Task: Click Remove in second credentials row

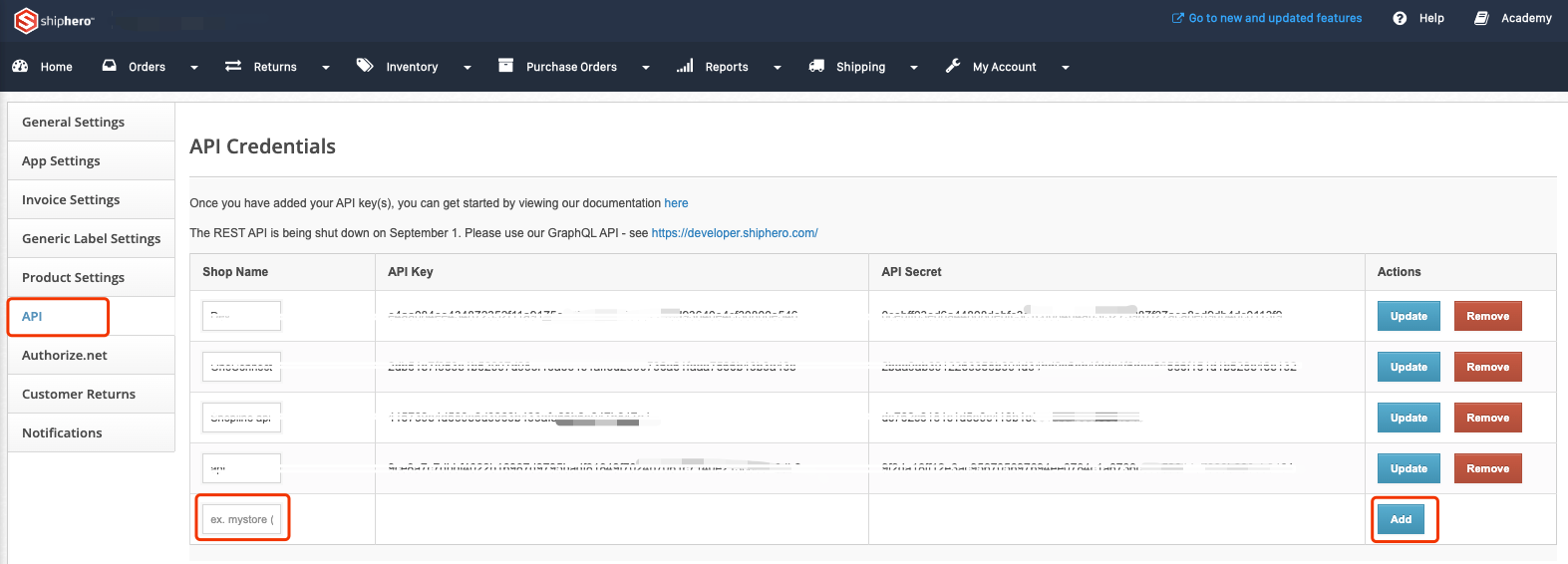Action: click(x=1487, y=367)
